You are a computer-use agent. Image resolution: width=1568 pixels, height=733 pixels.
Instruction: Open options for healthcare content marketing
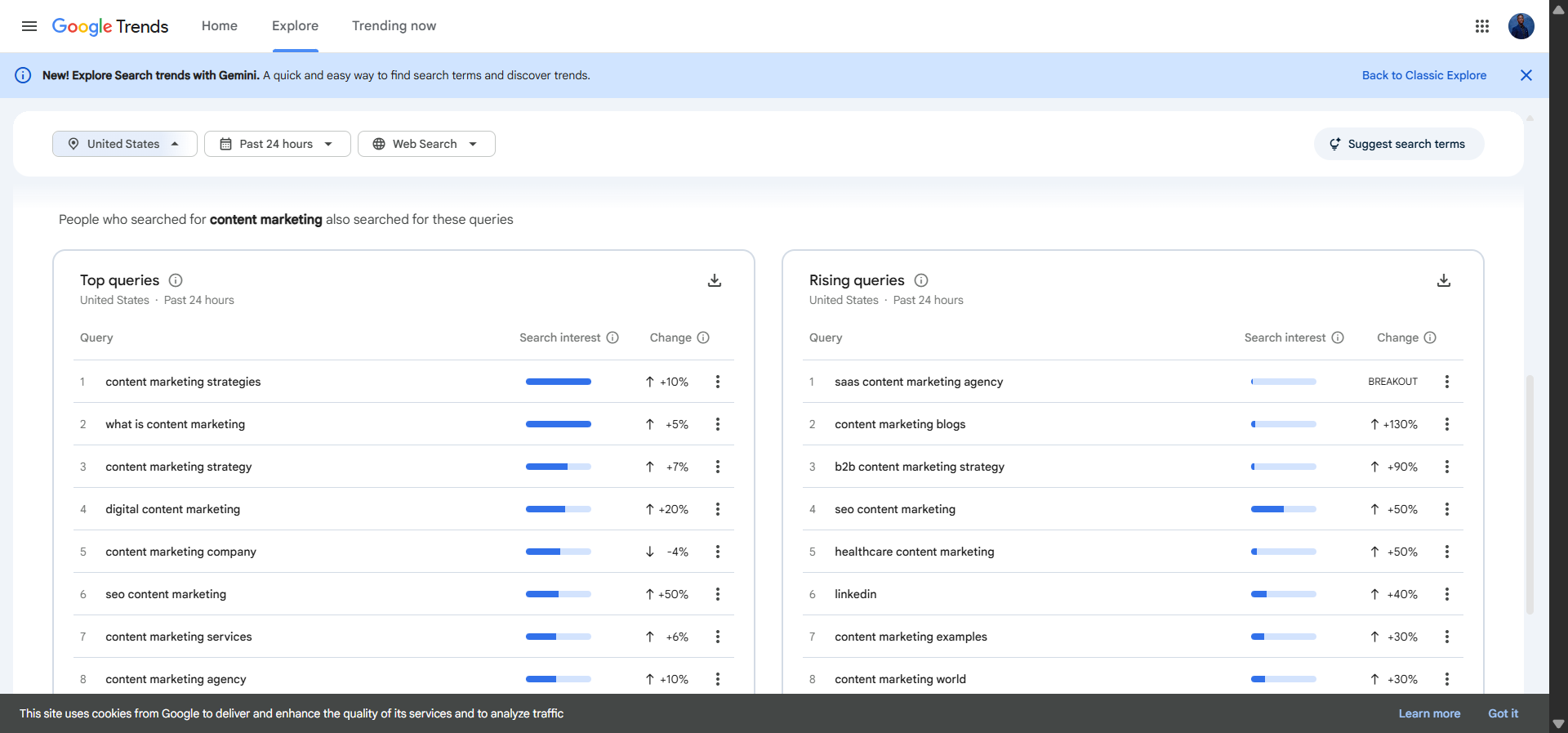coord(1447,552)
